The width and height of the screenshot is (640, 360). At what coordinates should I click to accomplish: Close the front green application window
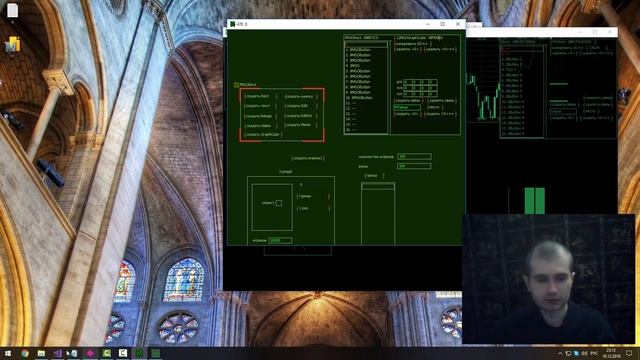click(x=458, y=24)
